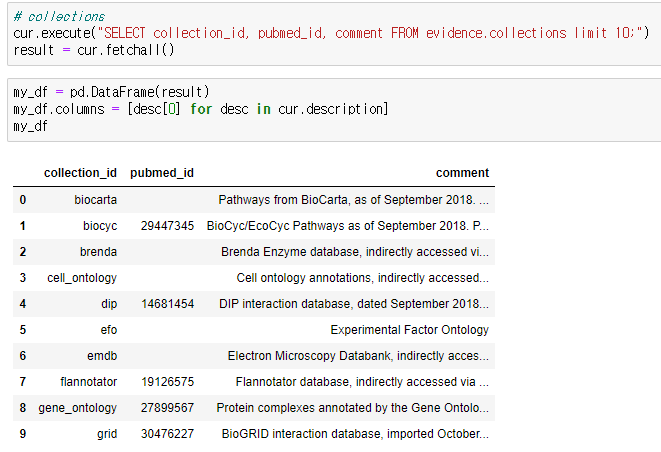
Task: Click the 'Cell ontology annotations' comment
Action: (363, 278)
